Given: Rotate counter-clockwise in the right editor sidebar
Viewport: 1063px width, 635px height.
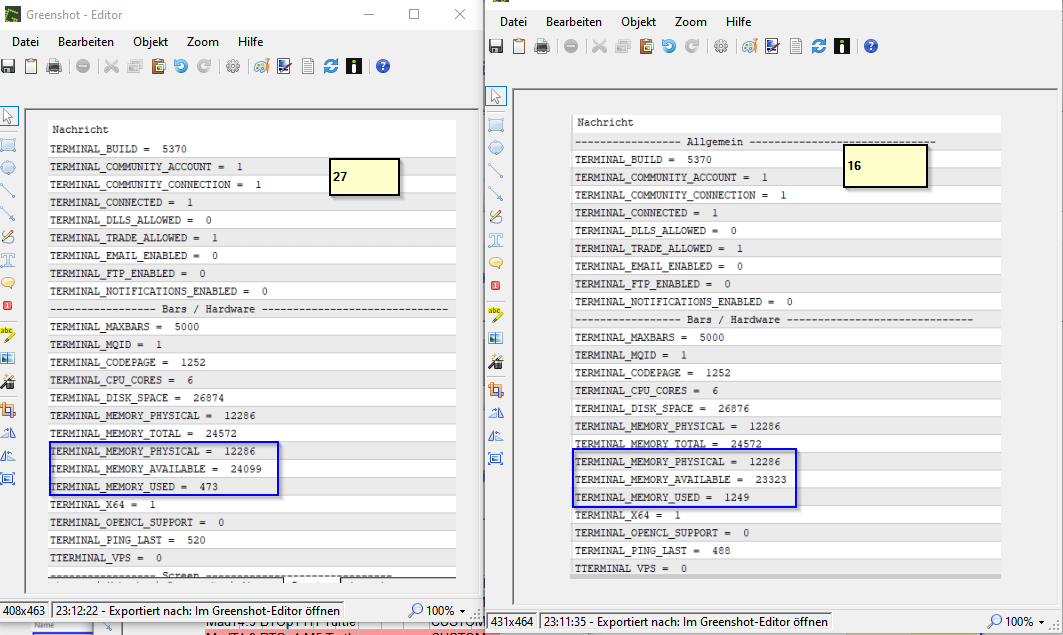Looking at the screenshot, I should click(496, 413).
